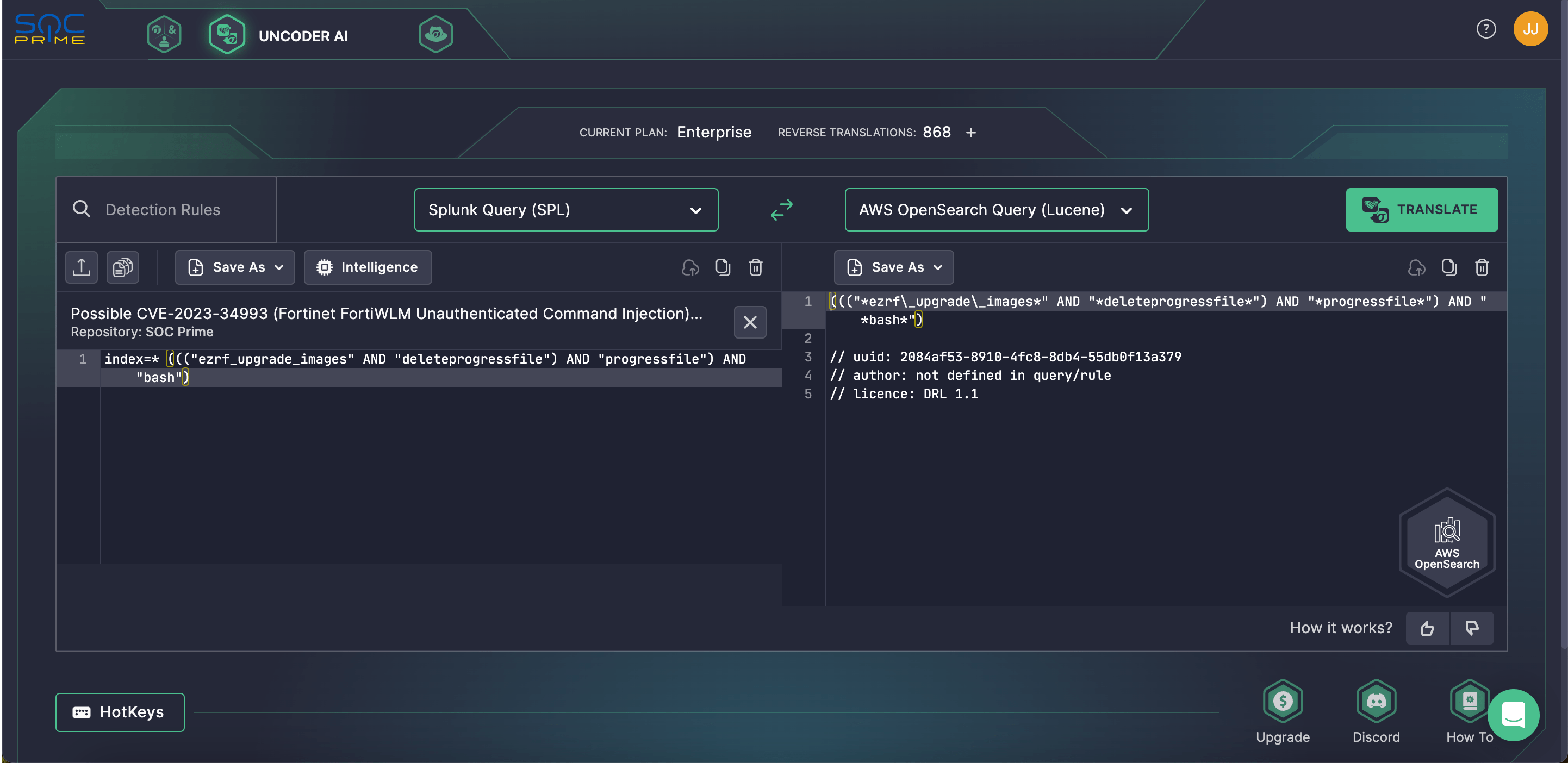Viewport: 1568px width, 763px height.
Task: Open the help question mark icon
Action: click(1486, 29)
